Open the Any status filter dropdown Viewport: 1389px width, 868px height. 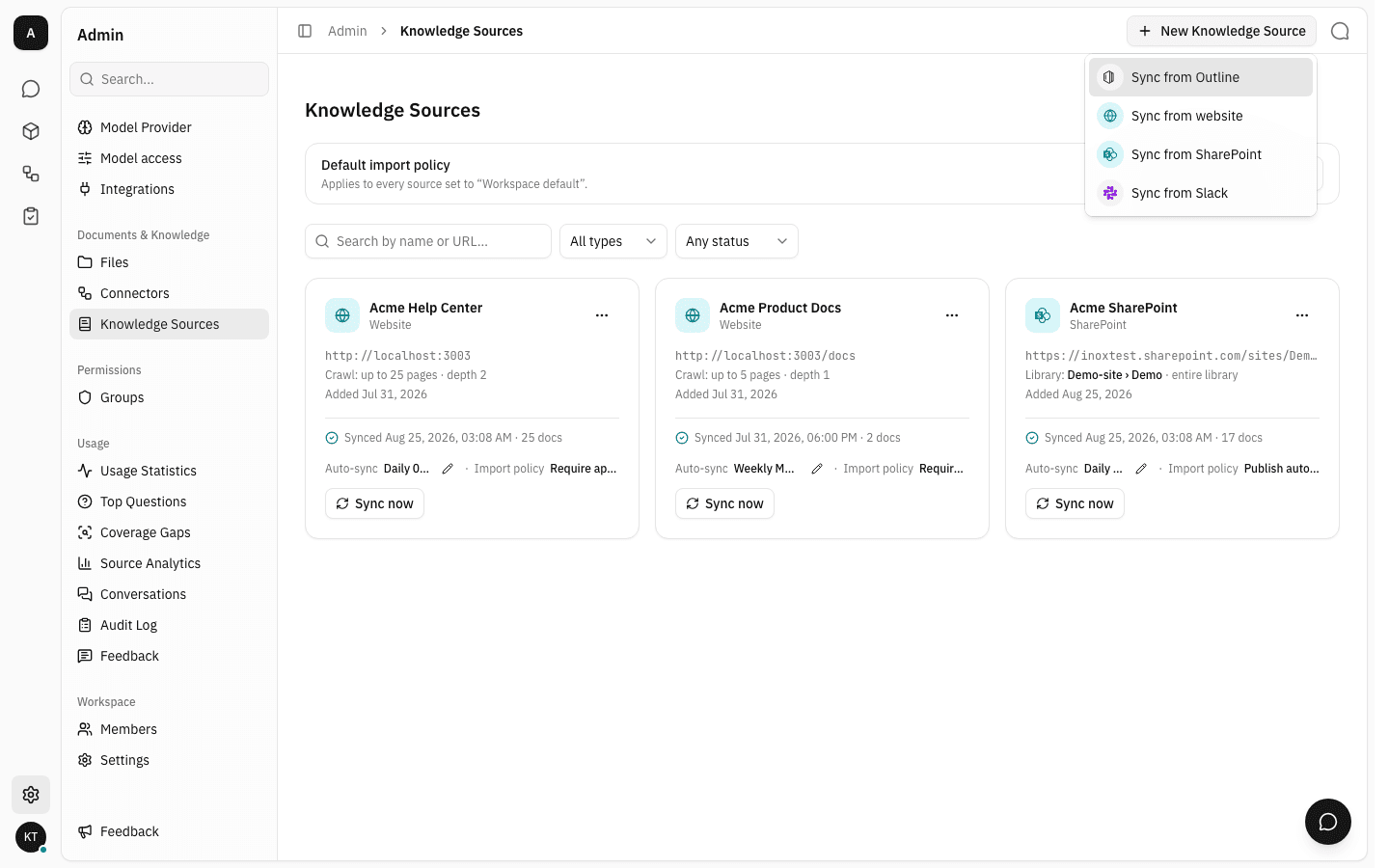[737, 241]
